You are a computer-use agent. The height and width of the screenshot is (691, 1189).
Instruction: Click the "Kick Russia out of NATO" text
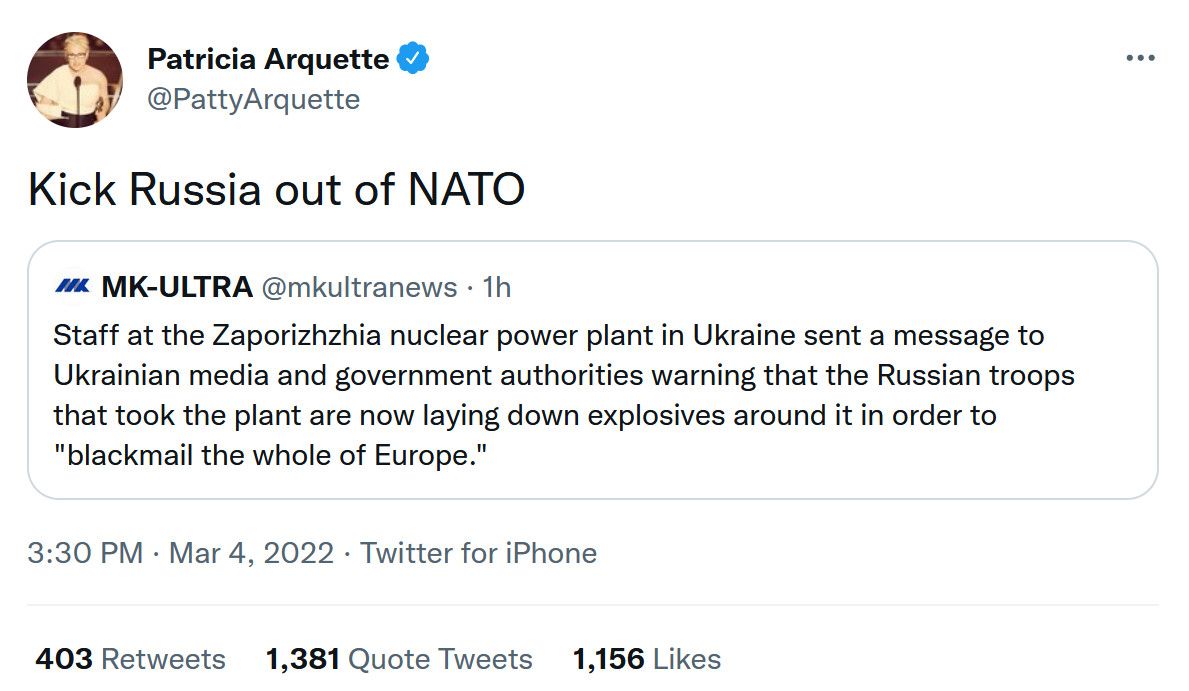tap(276, 190)
